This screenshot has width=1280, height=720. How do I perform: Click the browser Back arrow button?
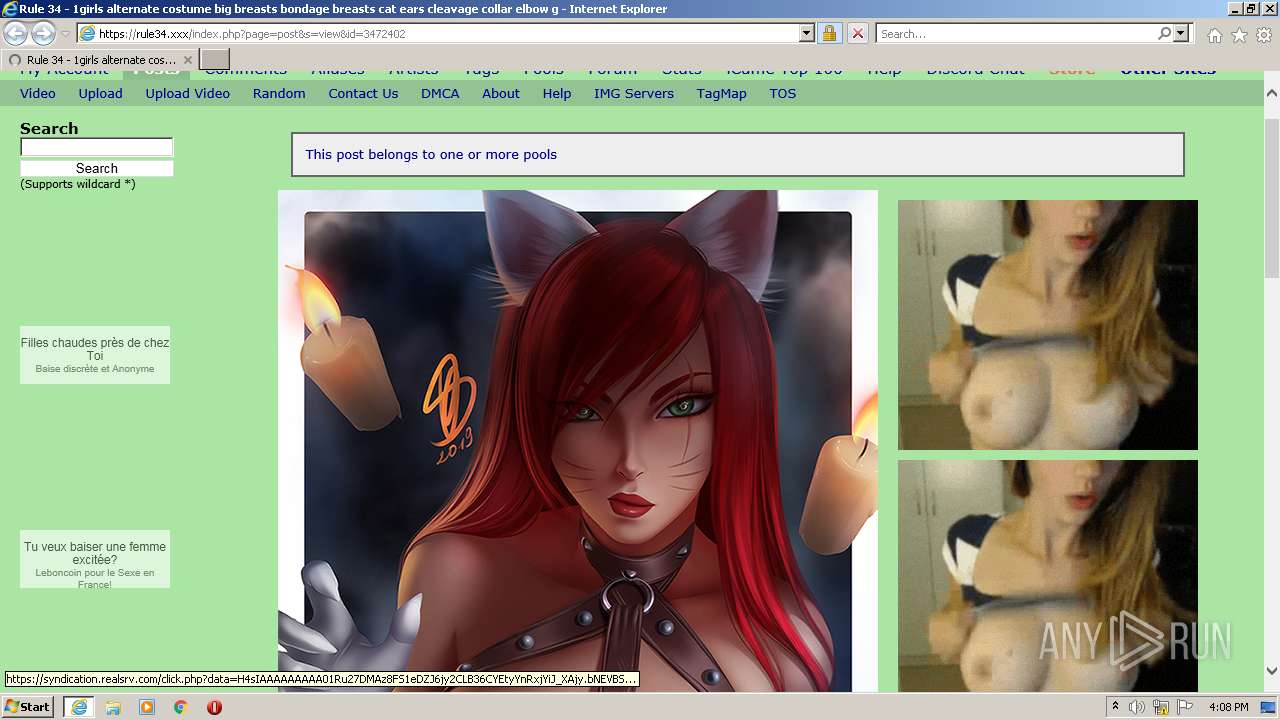(x=16, y=33)
